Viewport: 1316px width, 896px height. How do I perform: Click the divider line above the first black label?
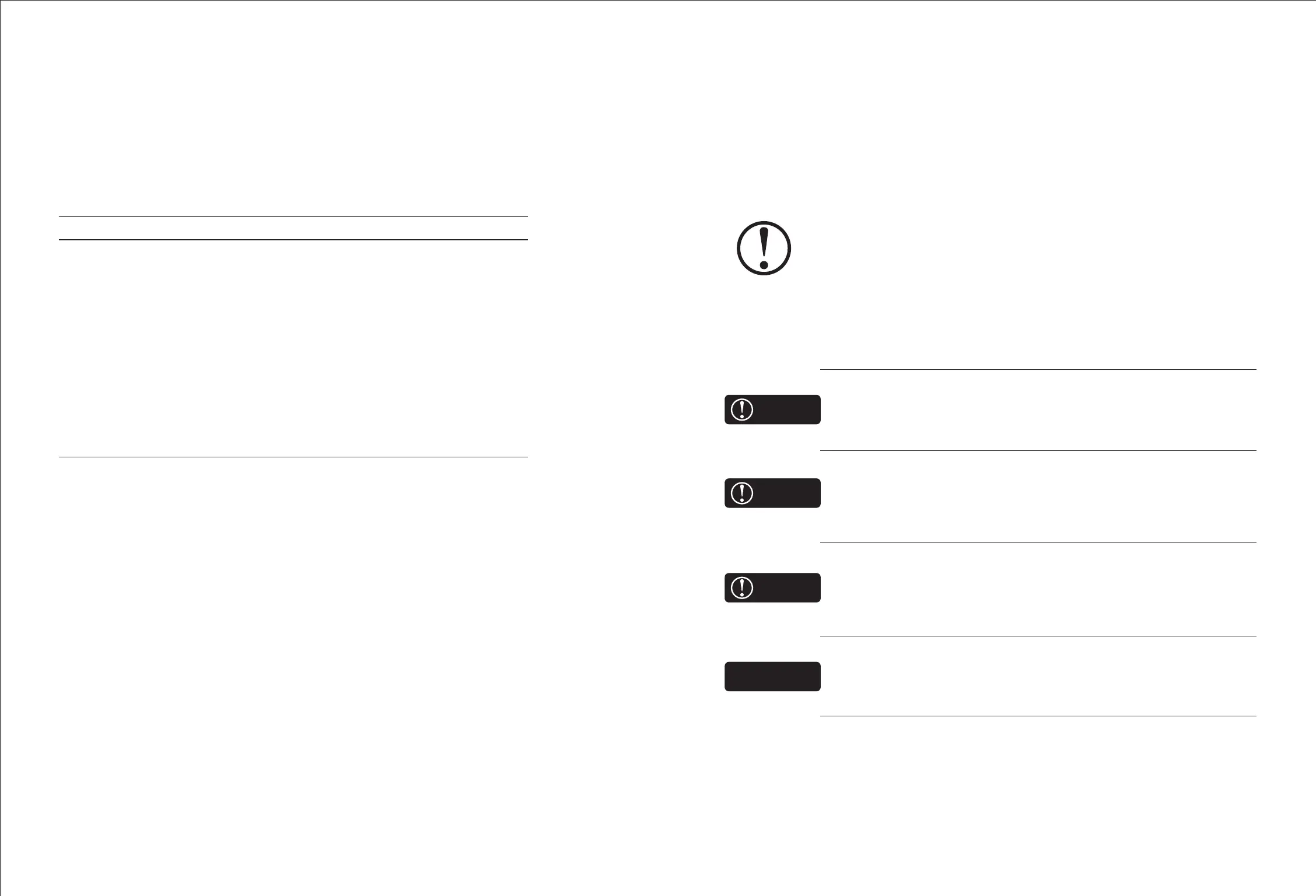1038,369
